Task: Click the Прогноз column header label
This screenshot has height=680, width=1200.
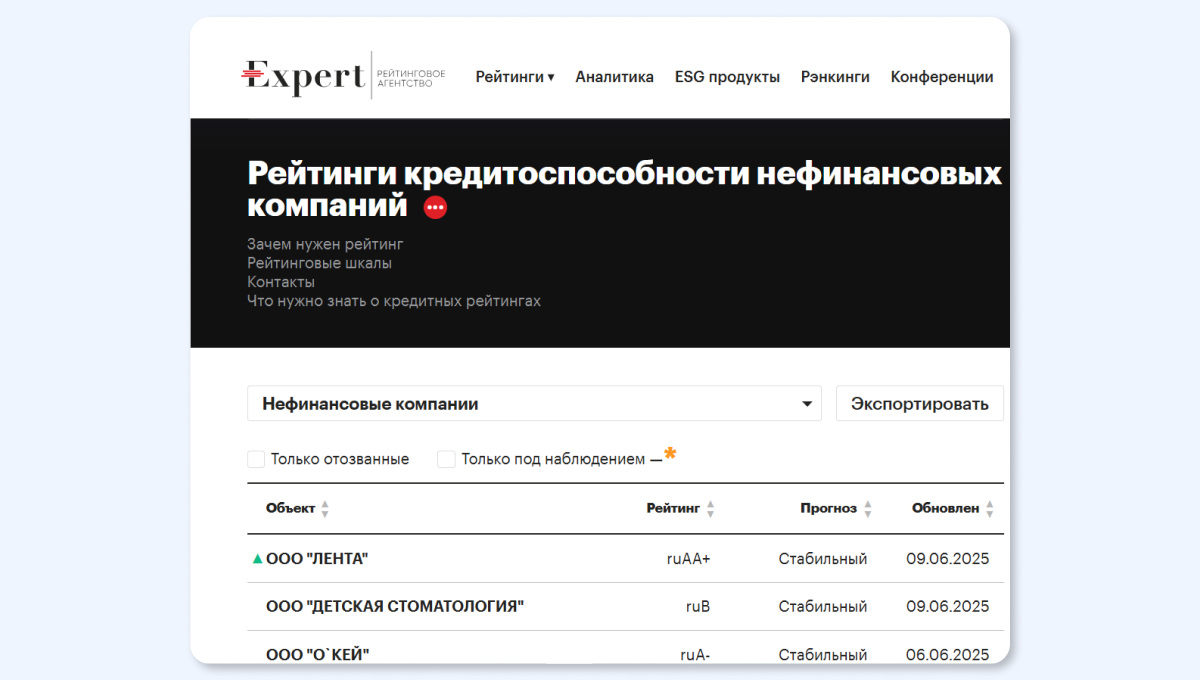Action: (828, 509)
